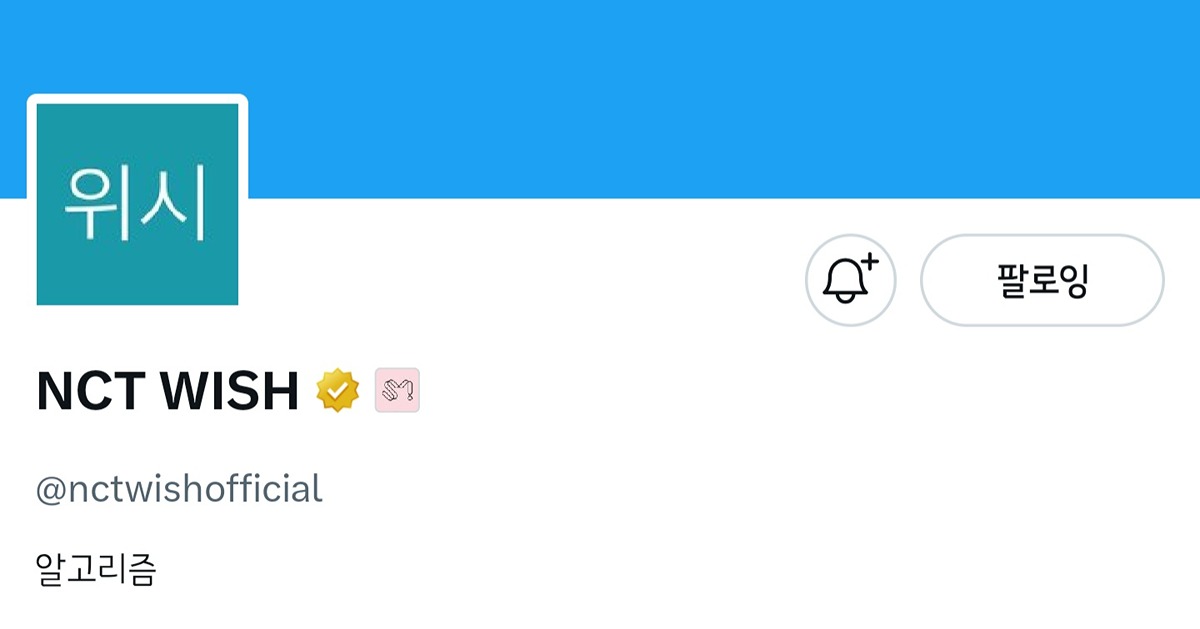Click the gold verified checkmark badge
Viewport: 1200px width, 629px height.
338,390
